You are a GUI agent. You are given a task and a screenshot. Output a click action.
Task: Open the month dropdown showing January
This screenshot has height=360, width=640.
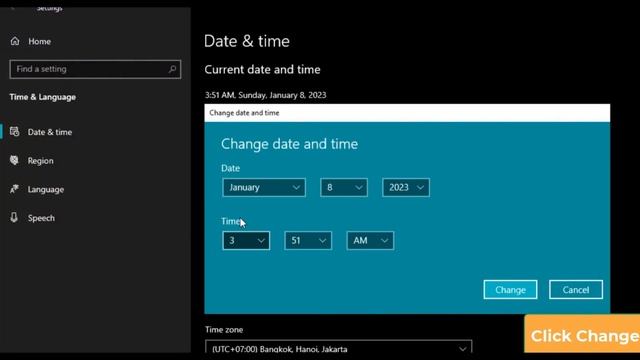[264, 187]
